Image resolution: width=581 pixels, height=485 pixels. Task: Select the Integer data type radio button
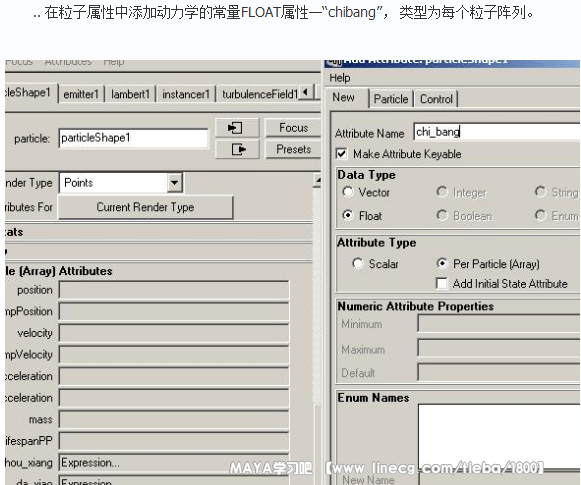coord(442,192)
